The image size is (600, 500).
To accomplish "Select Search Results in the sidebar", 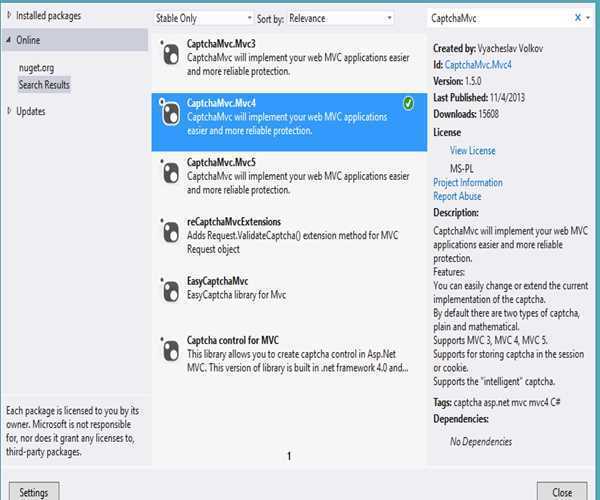I will [44, 84].
